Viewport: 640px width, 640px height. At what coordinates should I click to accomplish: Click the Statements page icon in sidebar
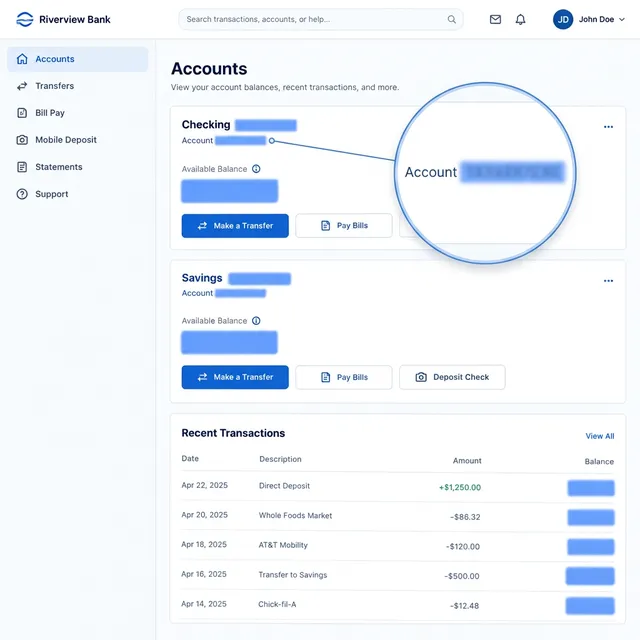point(22,167)
